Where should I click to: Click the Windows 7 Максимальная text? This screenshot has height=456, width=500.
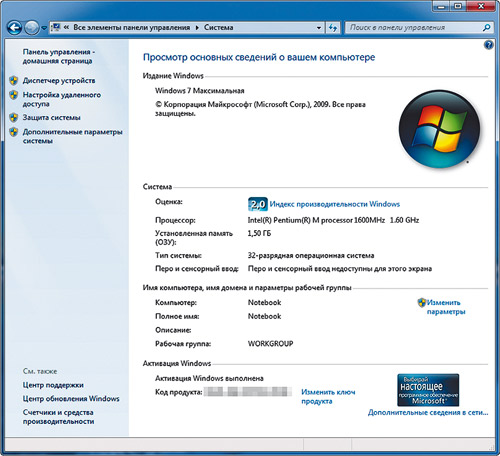point(200,91)
